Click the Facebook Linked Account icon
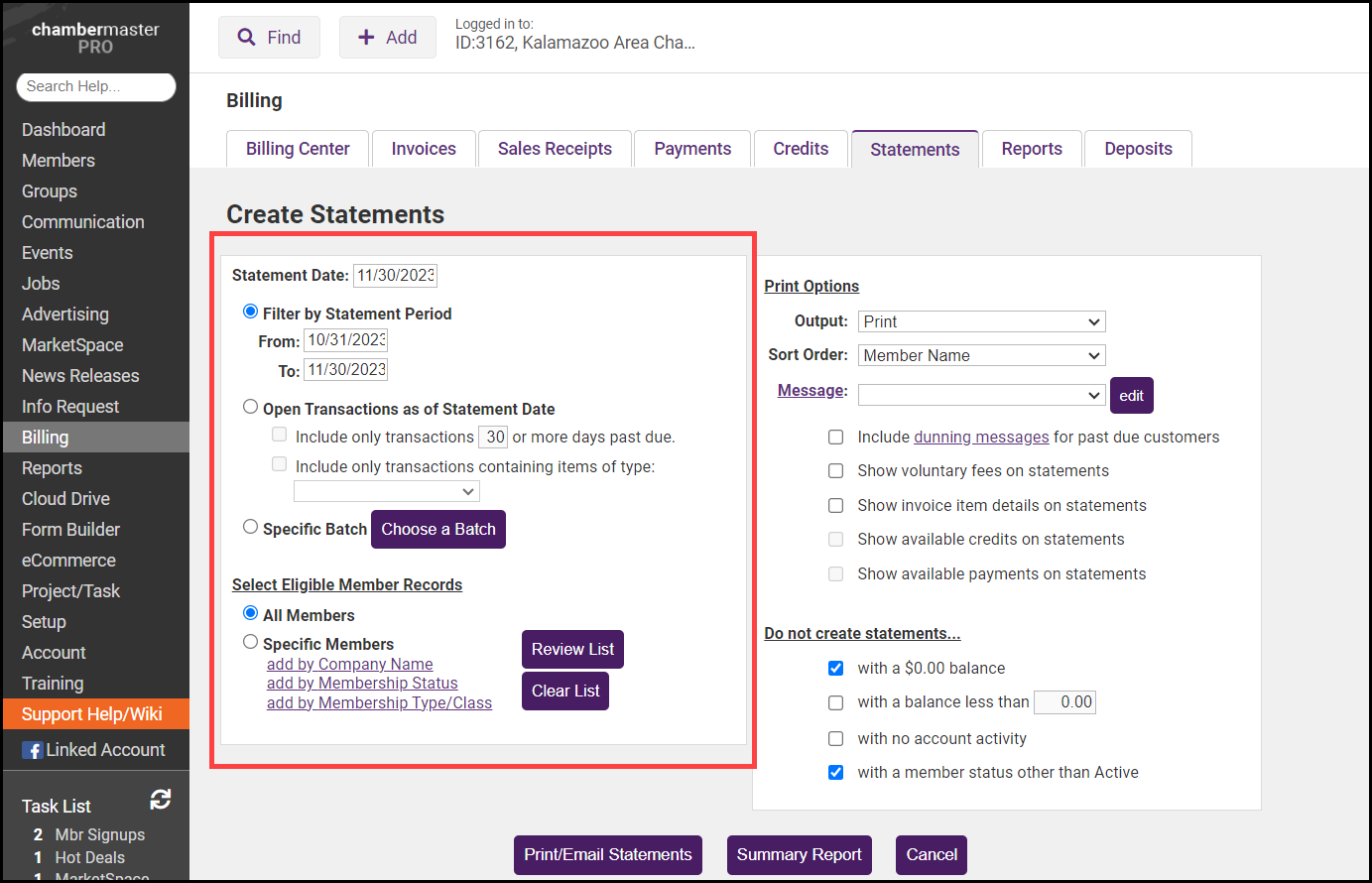This screenshot has width=1372, height=883. tap(33, 751)
